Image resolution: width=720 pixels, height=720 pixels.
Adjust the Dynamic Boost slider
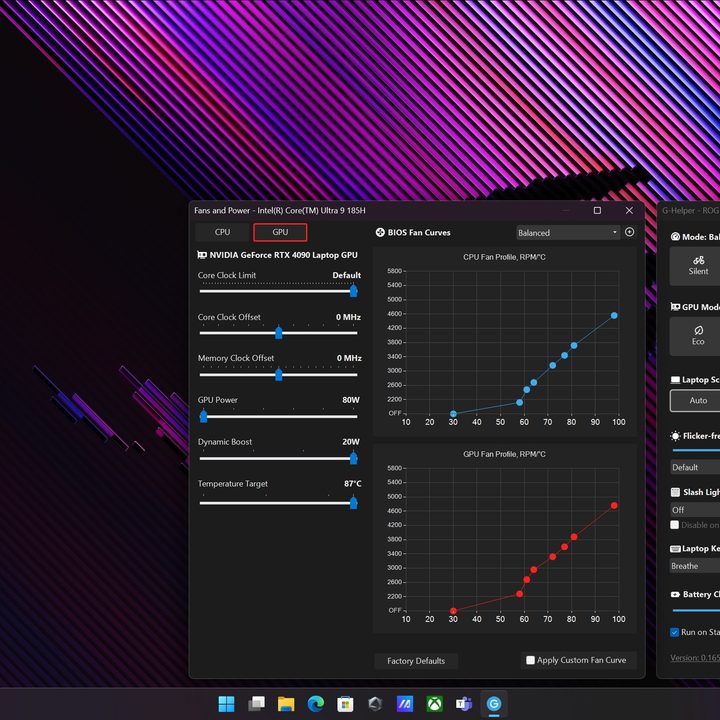(278, 458)
